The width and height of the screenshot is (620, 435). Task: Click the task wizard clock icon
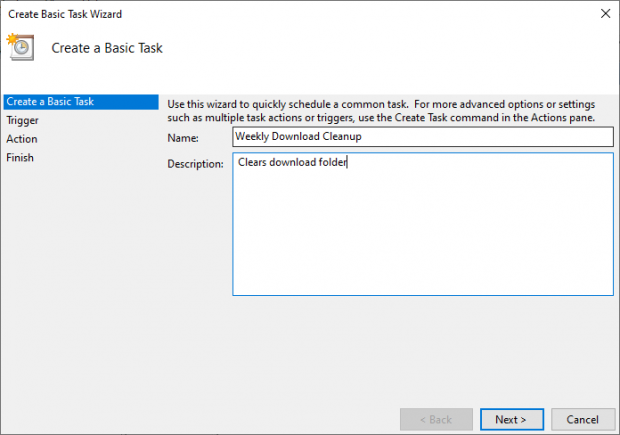[x=21, y=47]
